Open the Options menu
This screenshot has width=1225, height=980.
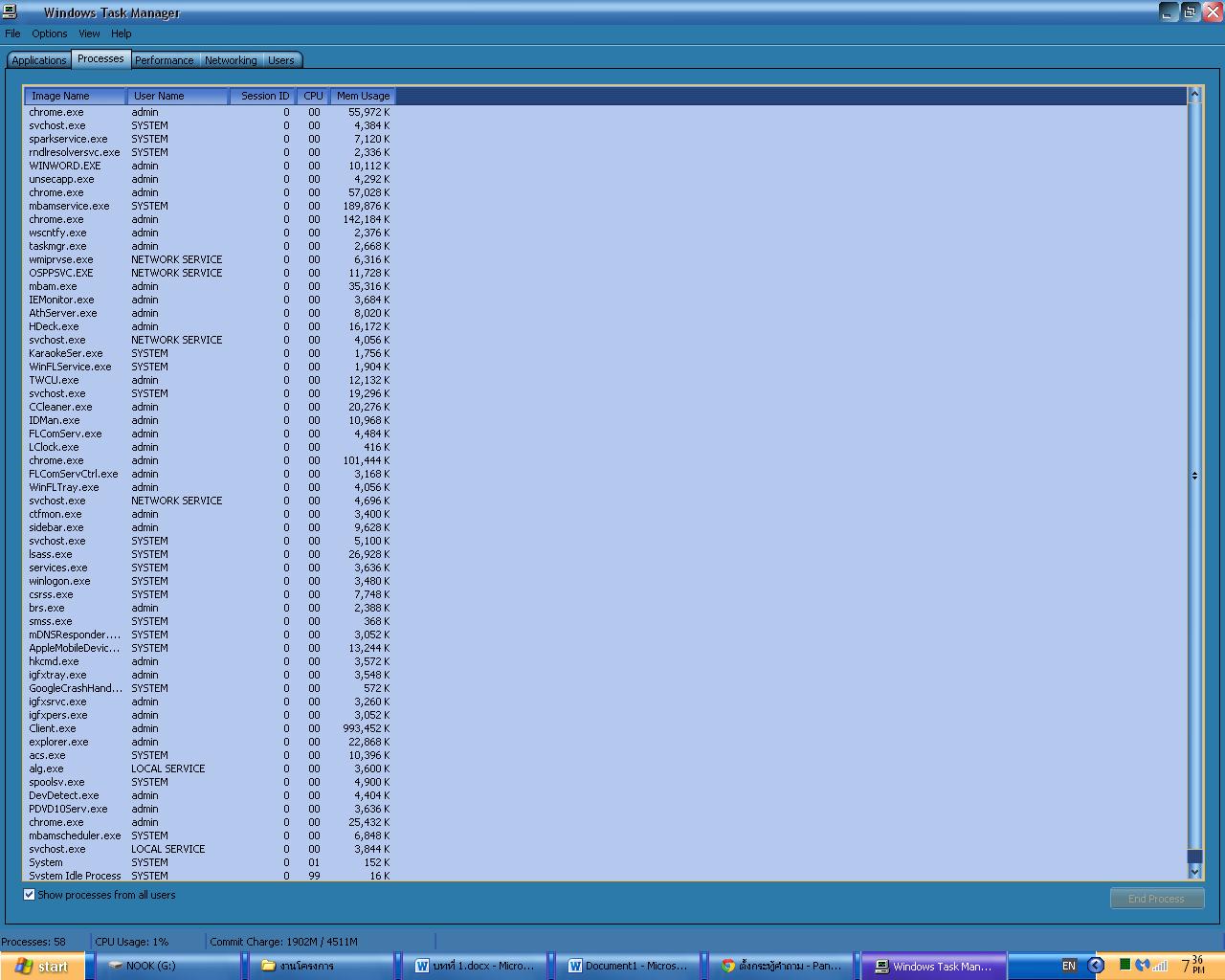pos(49,33)
